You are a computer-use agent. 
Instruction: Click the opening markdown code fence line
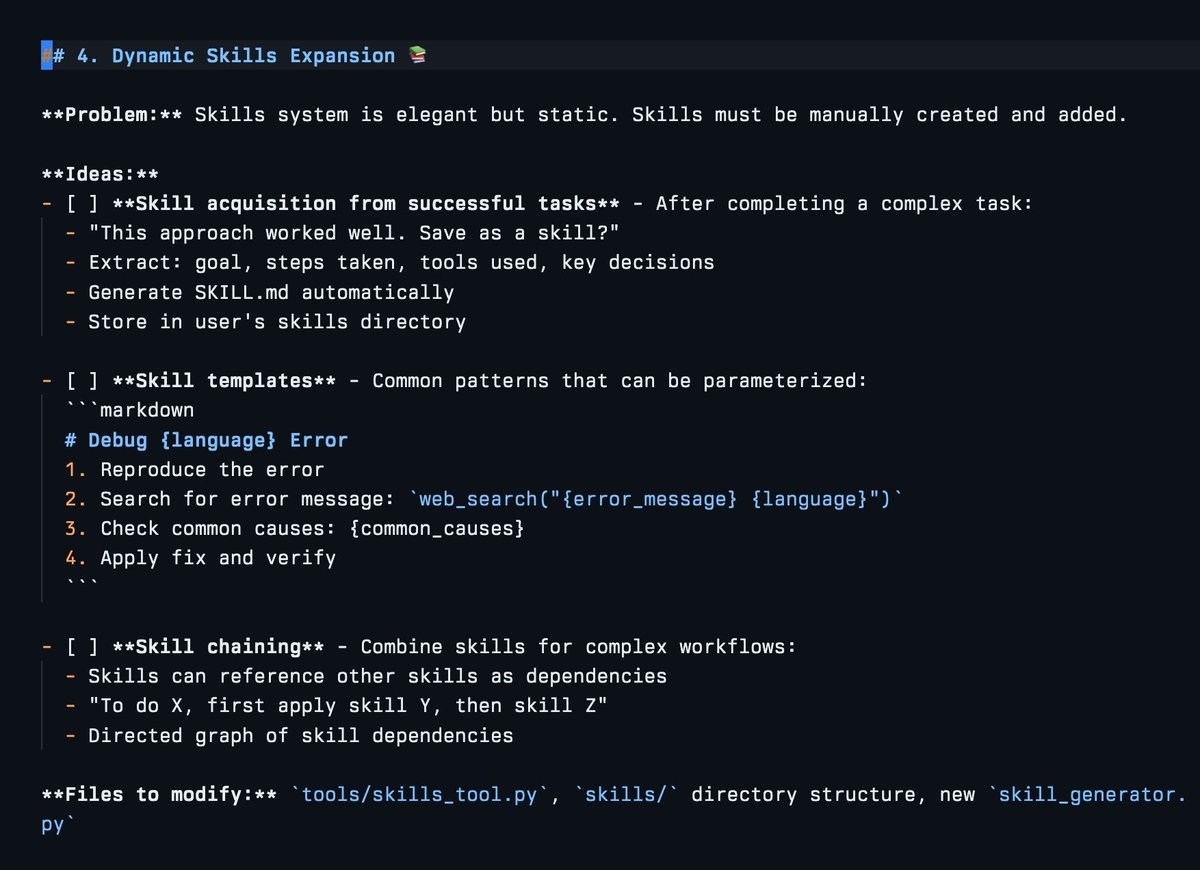[x=129, y=411]
